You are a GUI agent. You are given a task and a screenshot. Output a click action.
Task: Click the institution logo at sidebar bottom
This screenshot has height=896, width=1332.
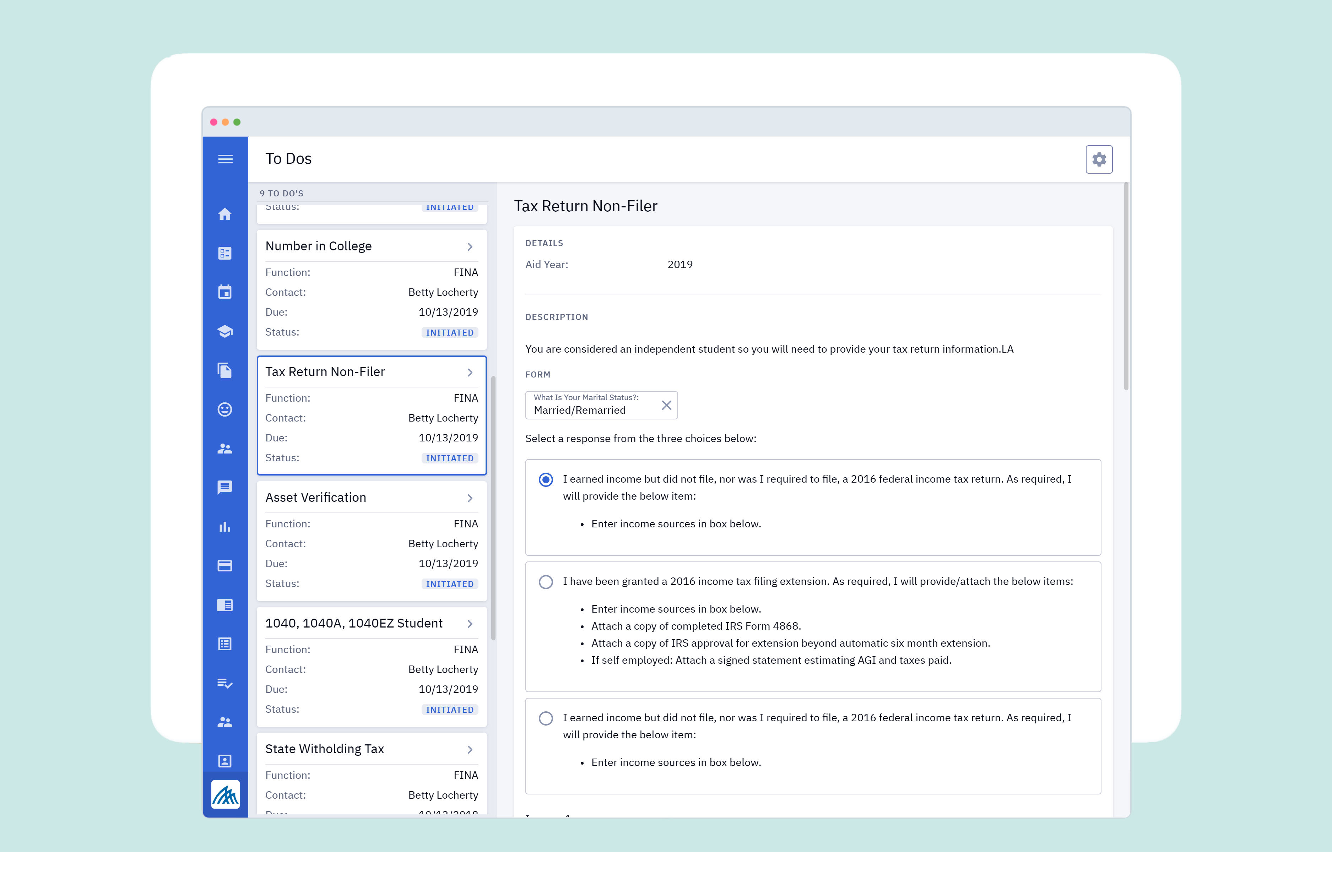(x=226, y=794)
